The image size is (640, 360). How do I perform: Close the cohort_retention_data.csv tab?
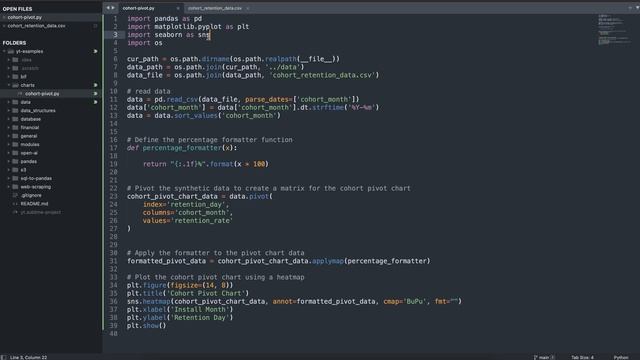coord(248,8)
